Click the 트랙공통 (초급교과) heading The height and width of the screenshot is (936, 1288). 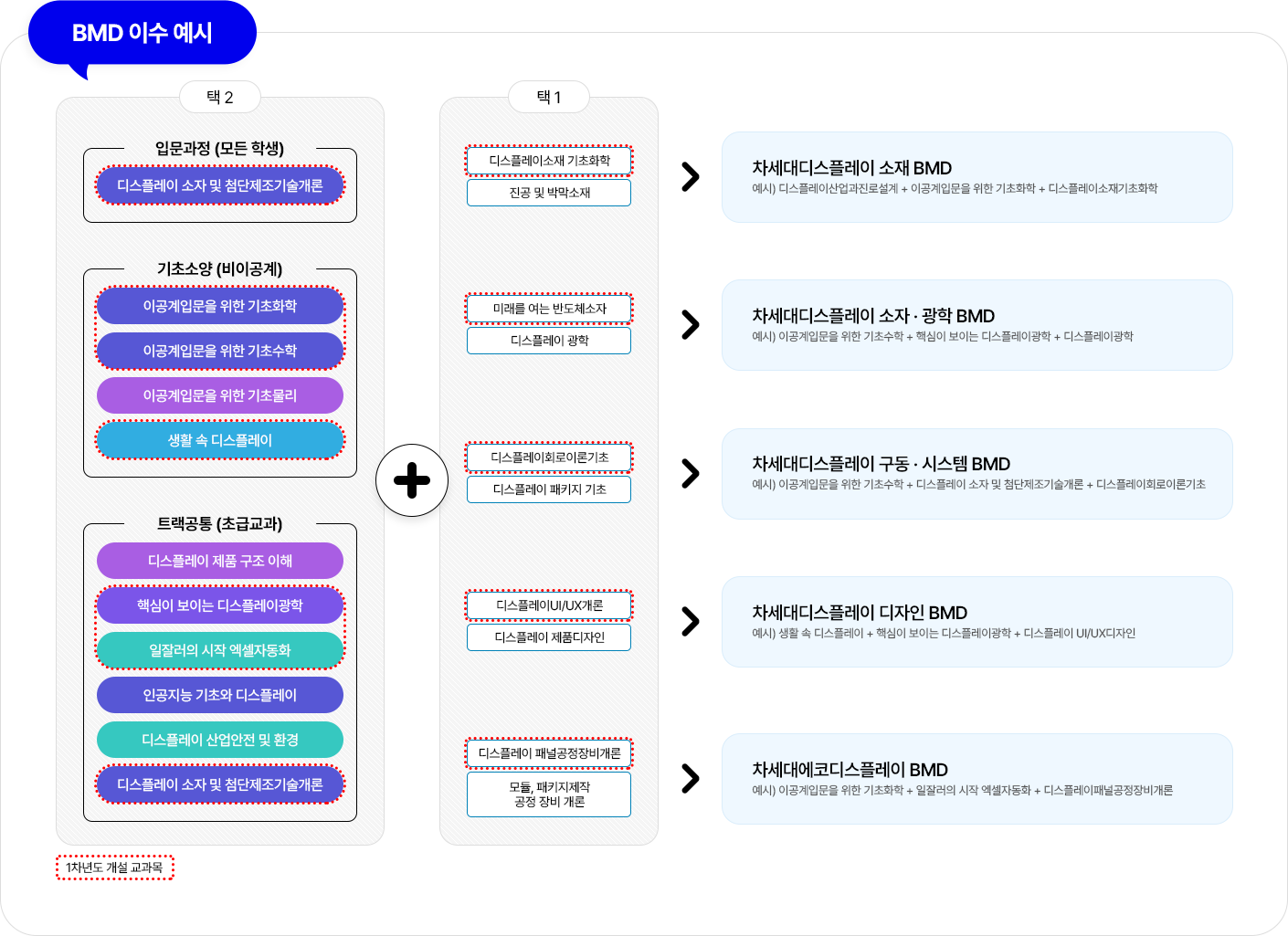(x=220, y=524)
